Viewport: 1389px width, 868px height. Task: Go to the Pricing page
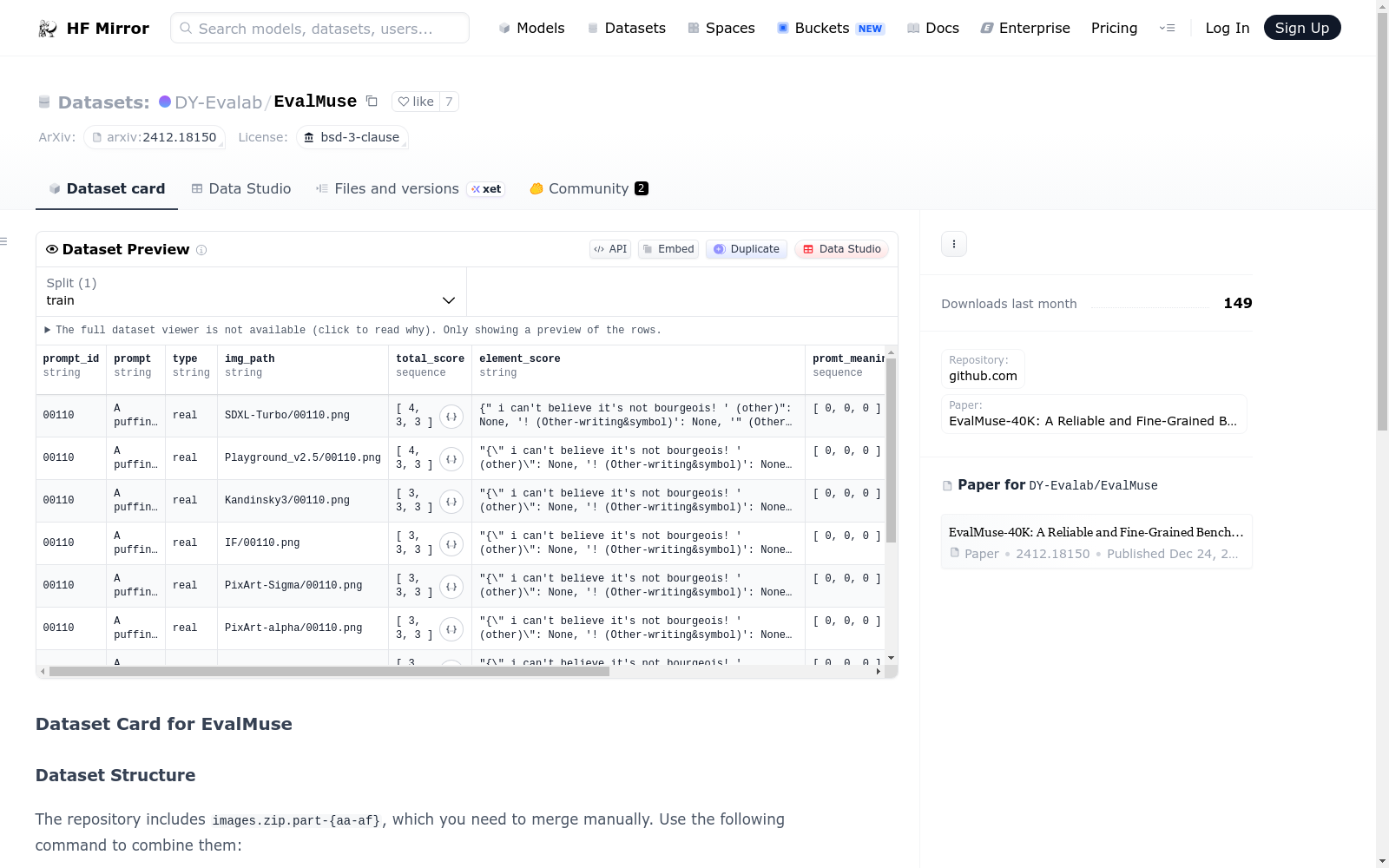[1114, 28]
